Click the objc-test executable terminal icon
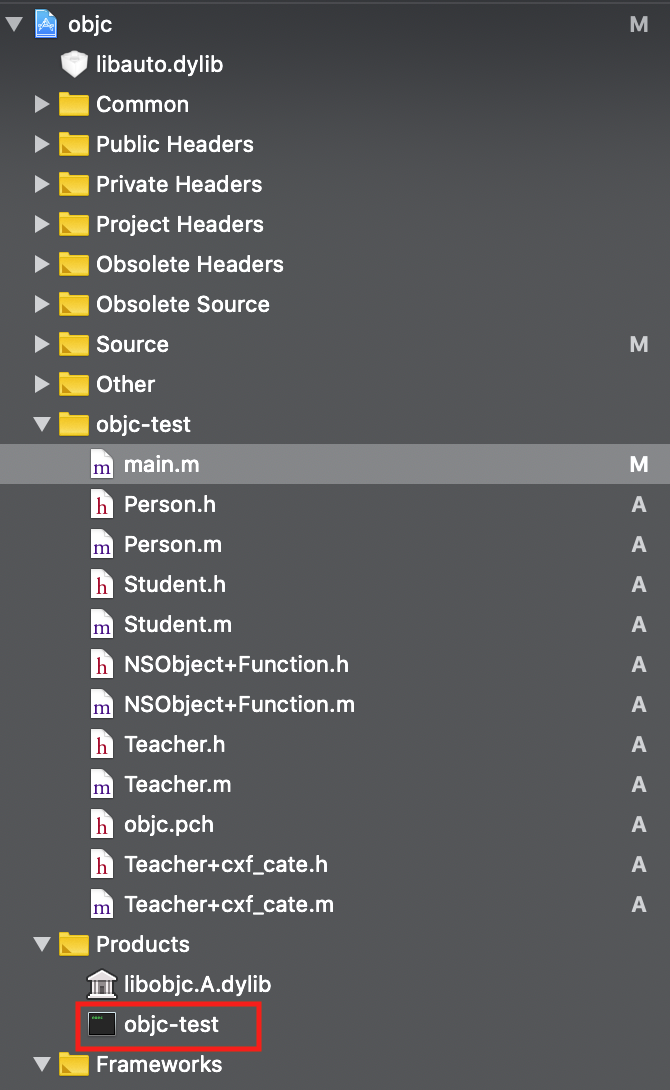Viewport: 670px width, 1090px height. (x=101, y=1025)
